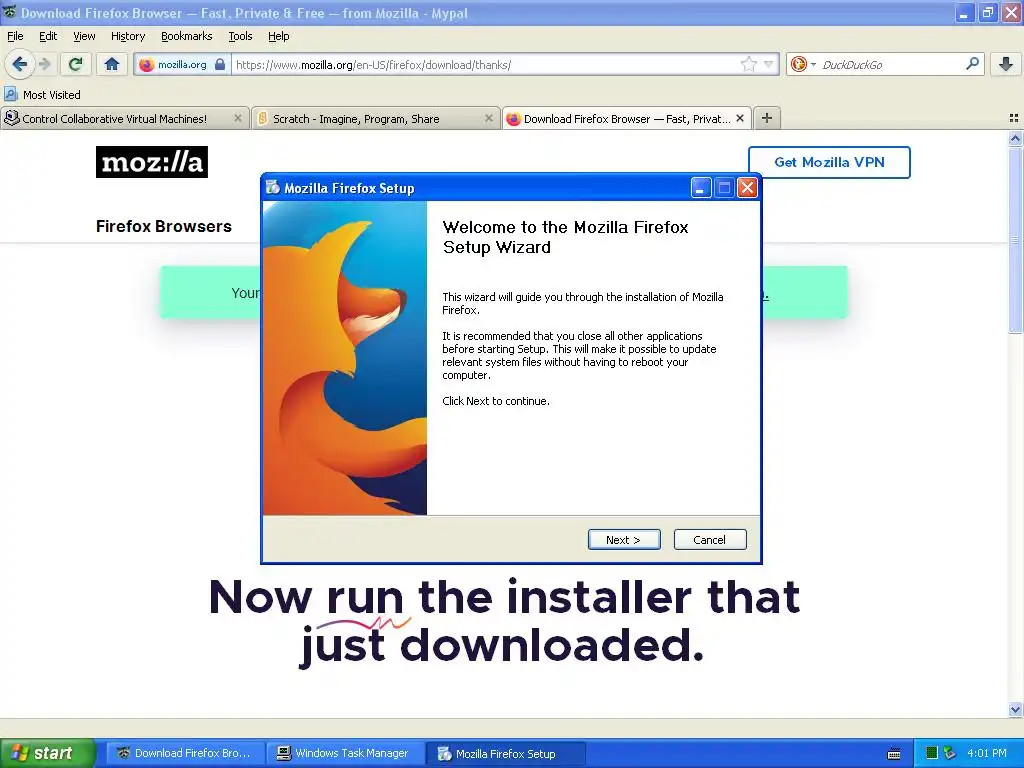Select Mozilla Firefox Setup taskbar item
Viewport: 1024px width, 768px height.
(x=505, y=753)
